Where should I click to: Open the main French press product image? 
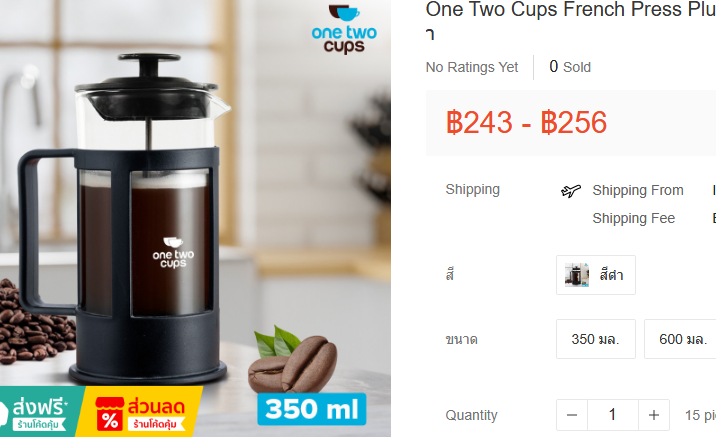pos(195,218)
